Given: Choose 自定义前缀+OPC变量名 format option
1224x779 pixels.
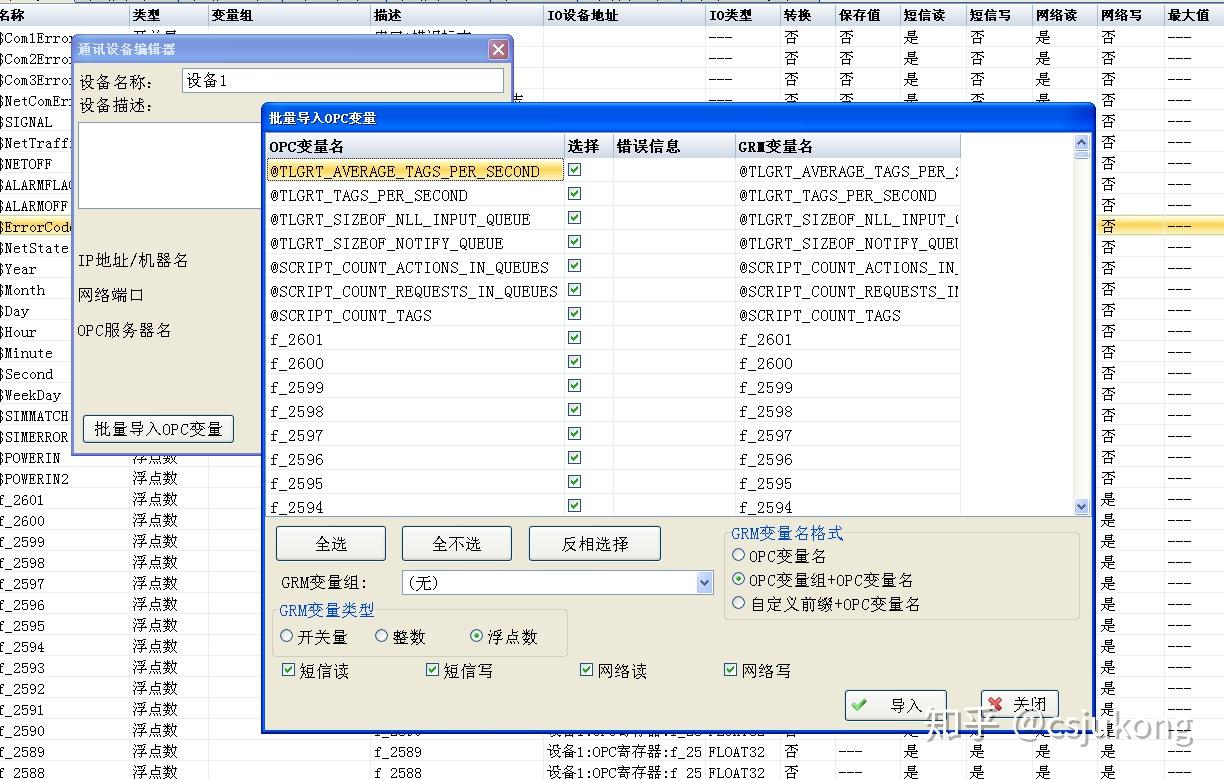Looking at the screenshot, I should pyautogui.click(x=737, y=603).
